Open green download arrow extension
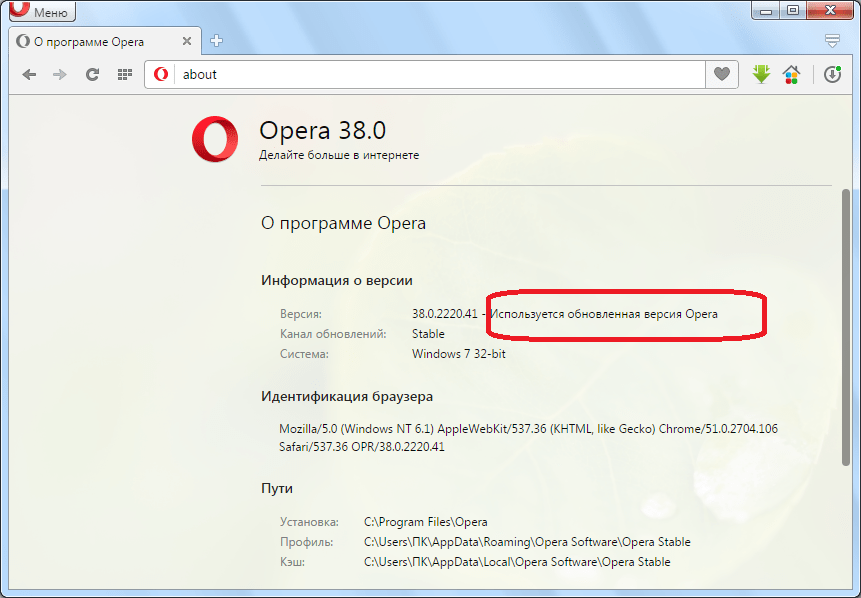Image resolution: width=861 pixels, height=598 pixels. pos(762,74)
